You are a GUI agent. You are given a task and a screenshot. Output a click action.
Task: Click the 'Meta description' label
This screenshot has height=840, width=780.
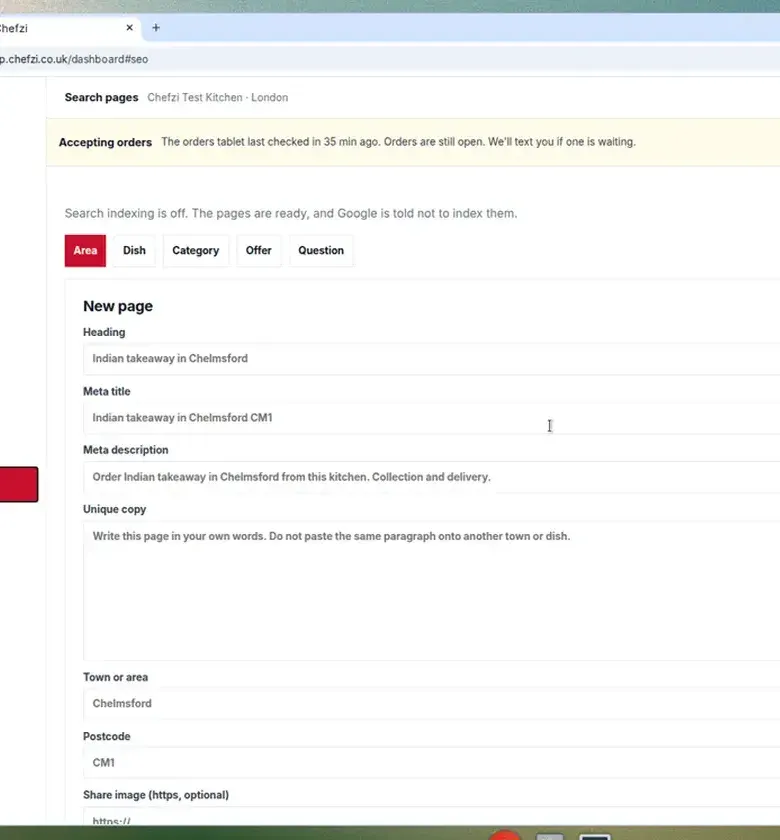coord(125,450)
